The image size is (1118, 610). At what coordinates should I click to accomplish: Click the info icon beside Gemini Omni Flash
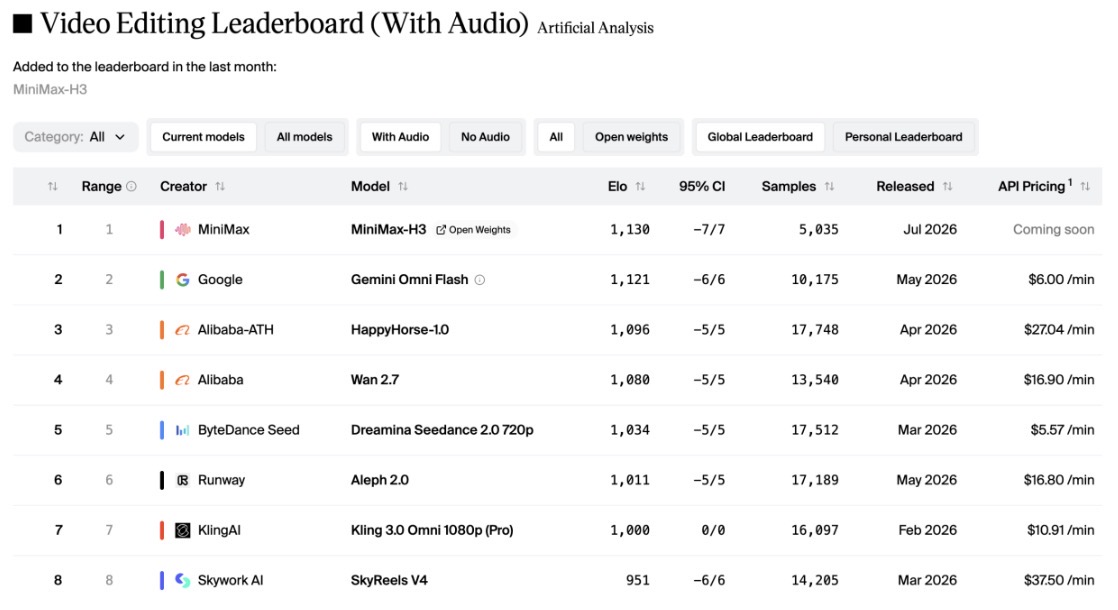[x=480, y=280]
